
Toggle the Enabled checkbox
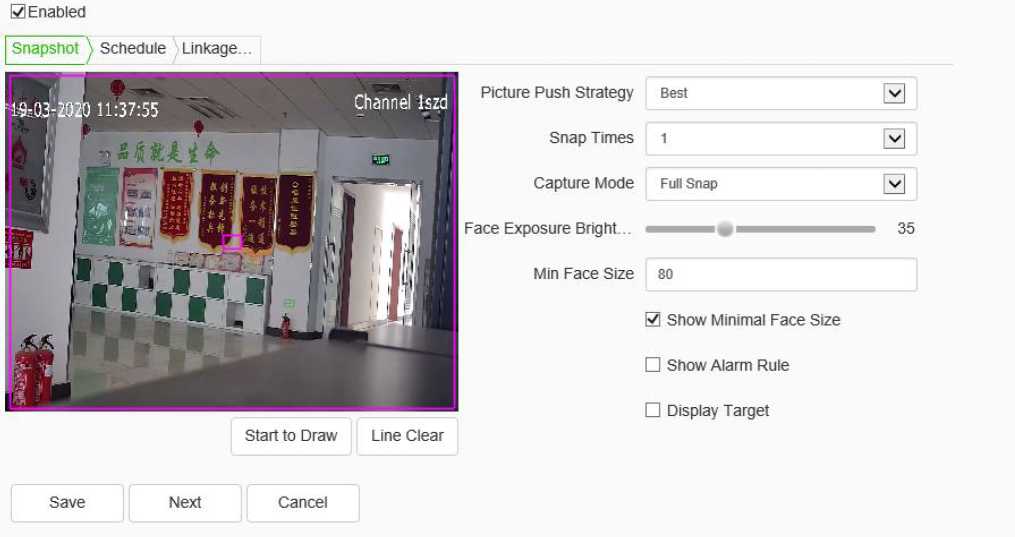[17, 12]
